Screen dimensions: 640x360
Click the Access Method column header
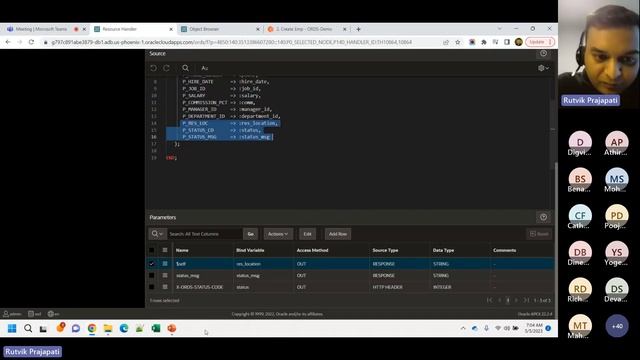[312, 250]
